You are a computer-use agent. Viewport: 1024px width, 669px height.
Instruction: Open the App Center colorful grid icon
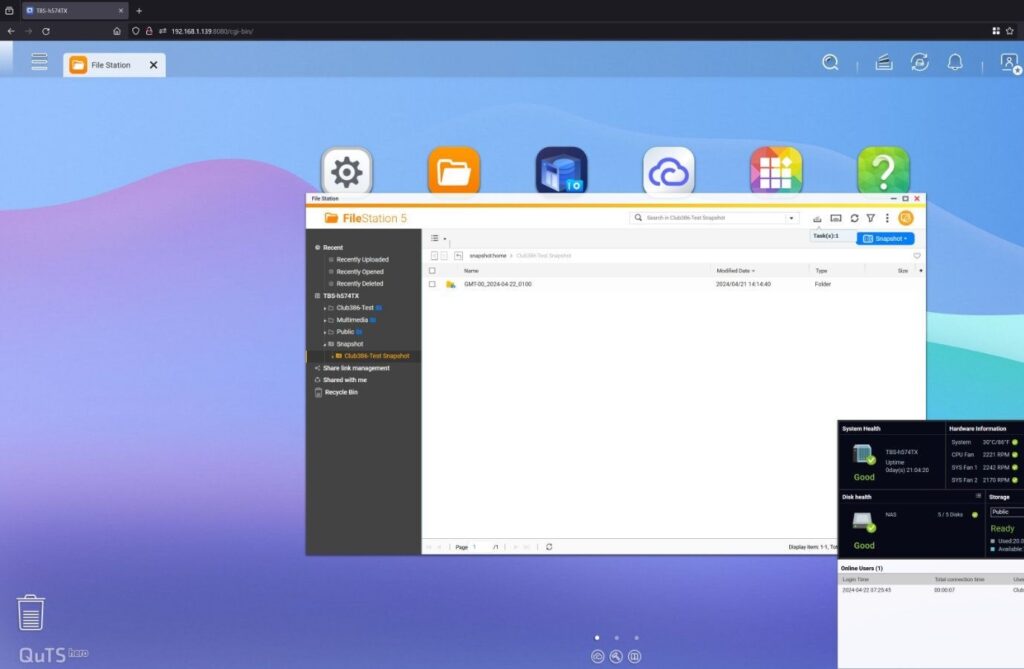[776, 172]
